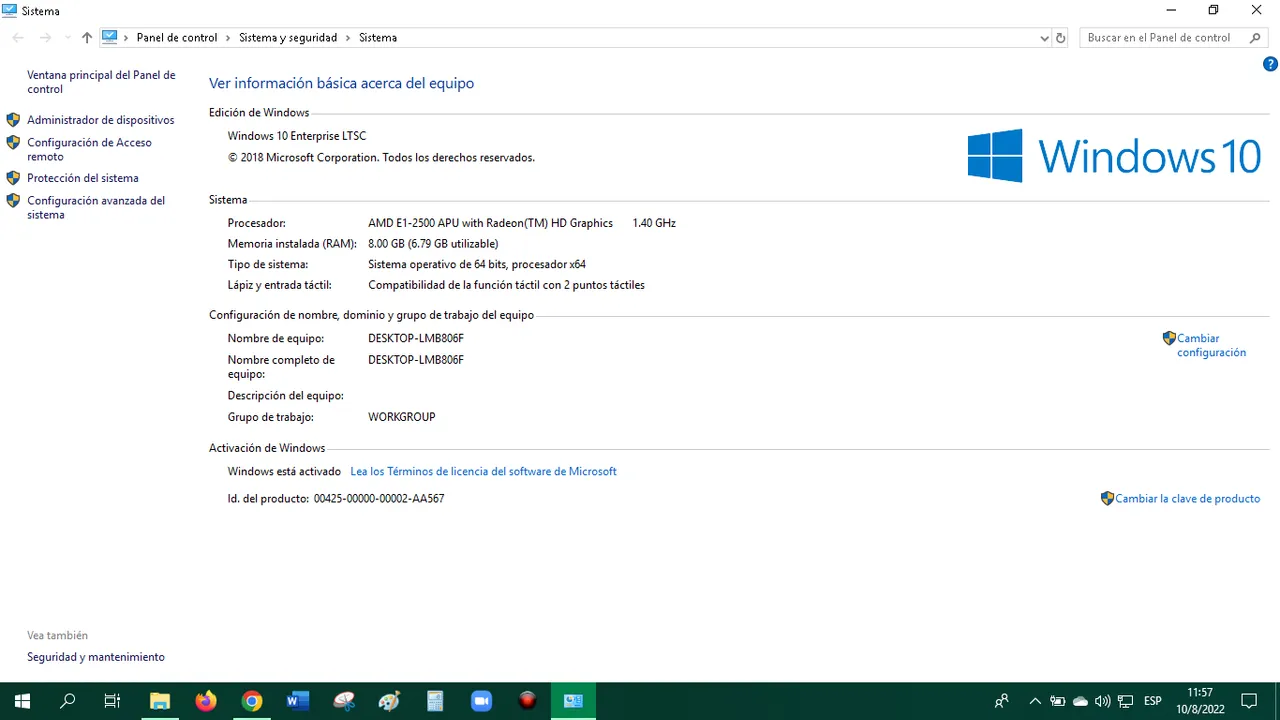This screenshot has width=1280, height=720.
Task: Click shield icon beside Cambiar la clave de producto
Action: 1107,498
